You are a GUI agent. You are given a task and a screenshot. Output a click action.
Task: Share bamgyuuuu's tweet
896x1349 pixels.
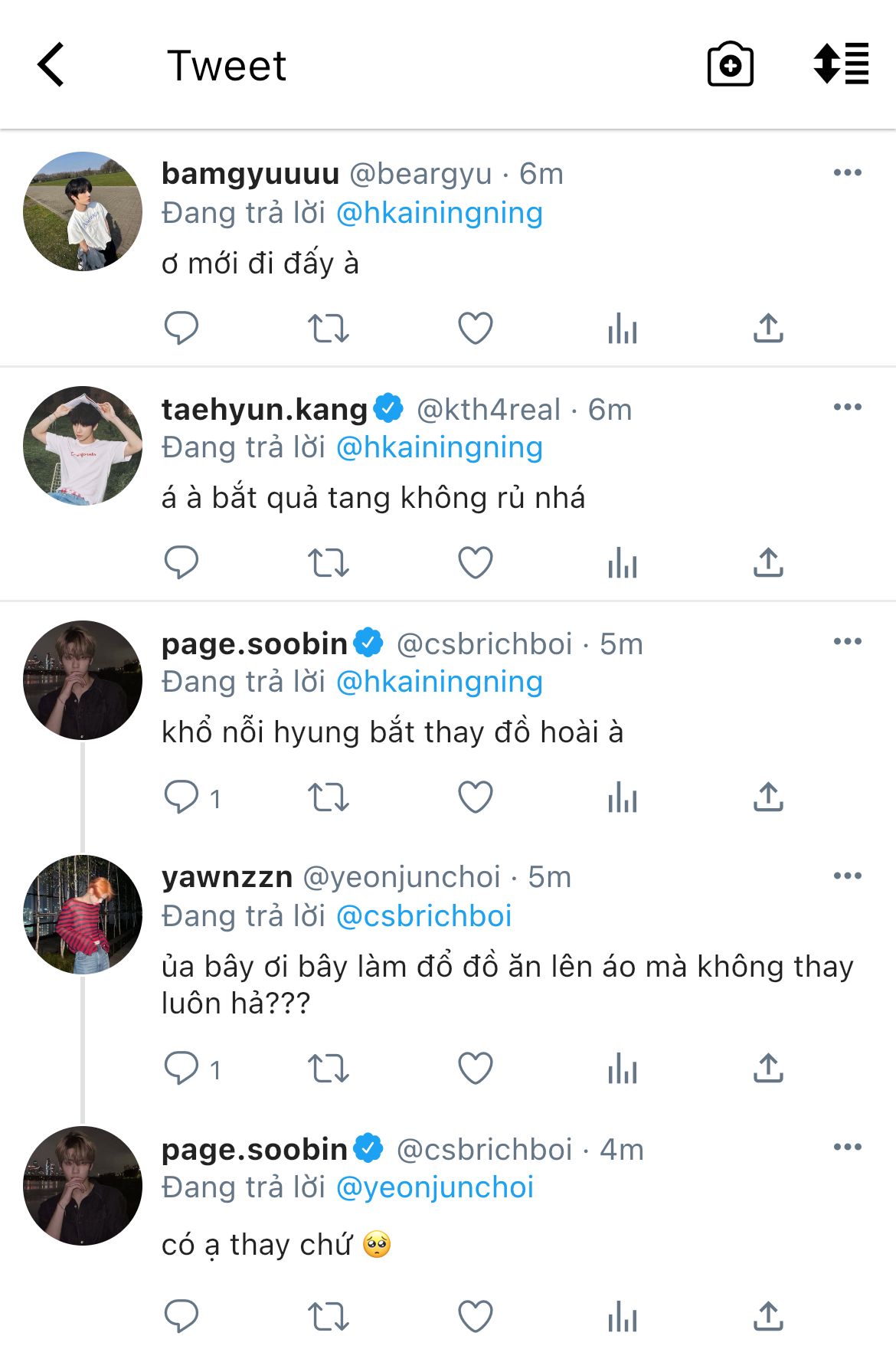coord(768,329)
